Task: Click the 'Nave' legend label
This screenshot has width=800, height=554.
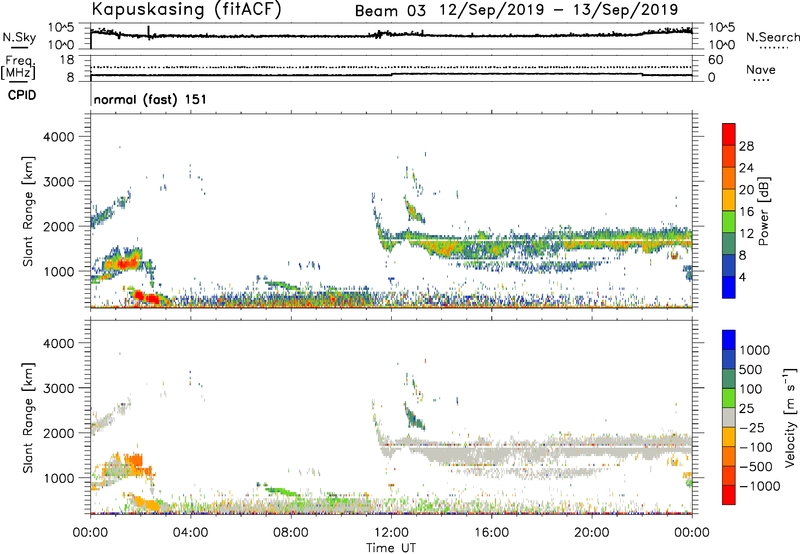Action: point(761,69)
